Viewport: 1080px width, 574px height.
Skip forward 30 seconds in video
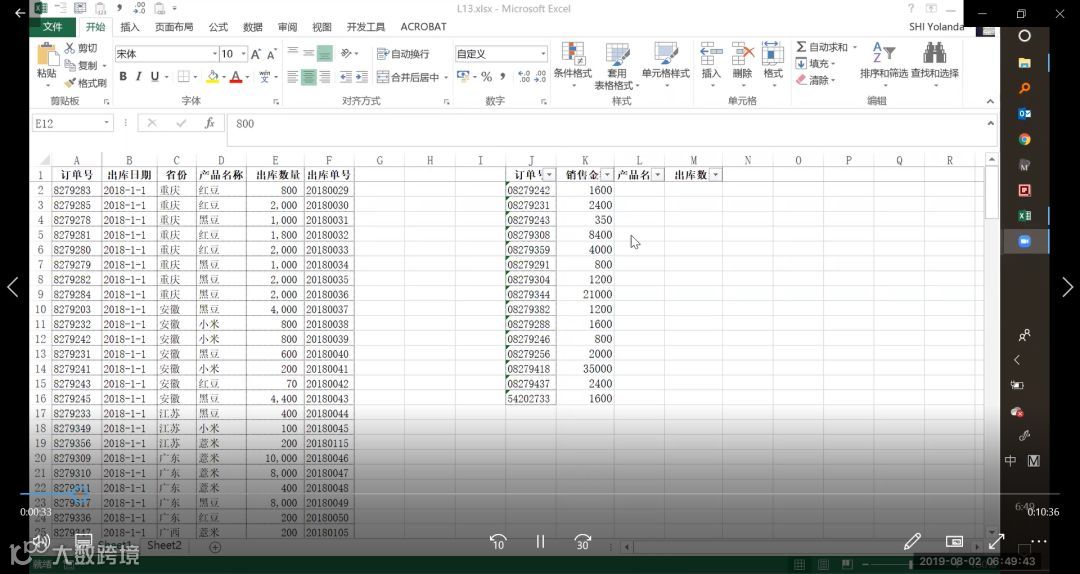point(583,542)
